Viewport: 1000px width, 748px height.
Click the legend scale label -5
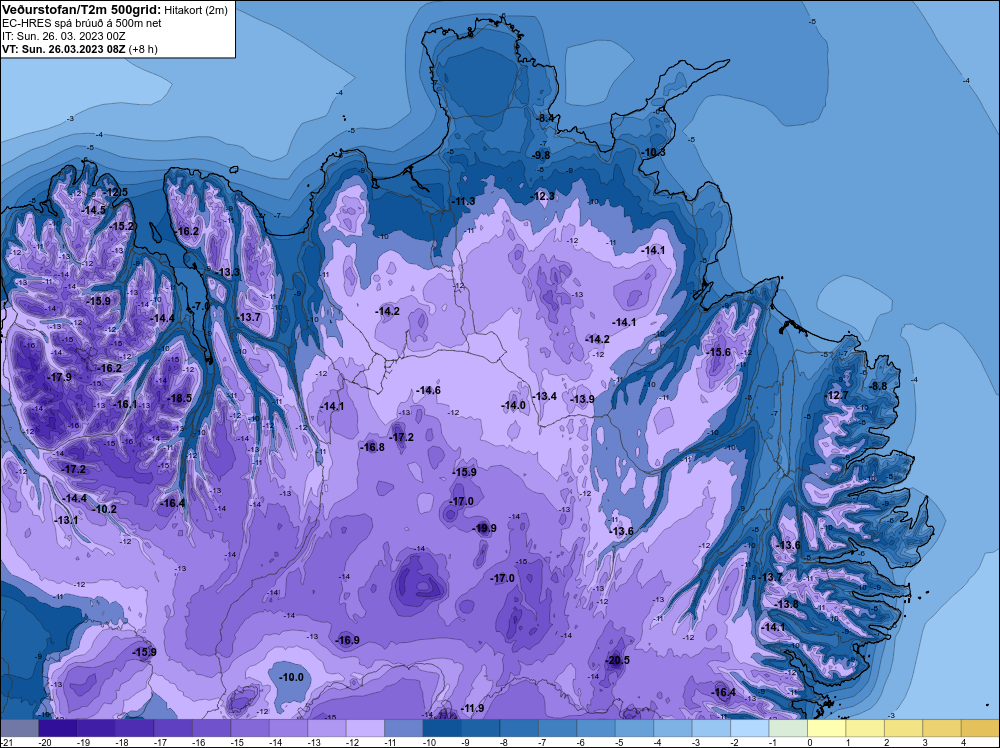click(621, 742)
